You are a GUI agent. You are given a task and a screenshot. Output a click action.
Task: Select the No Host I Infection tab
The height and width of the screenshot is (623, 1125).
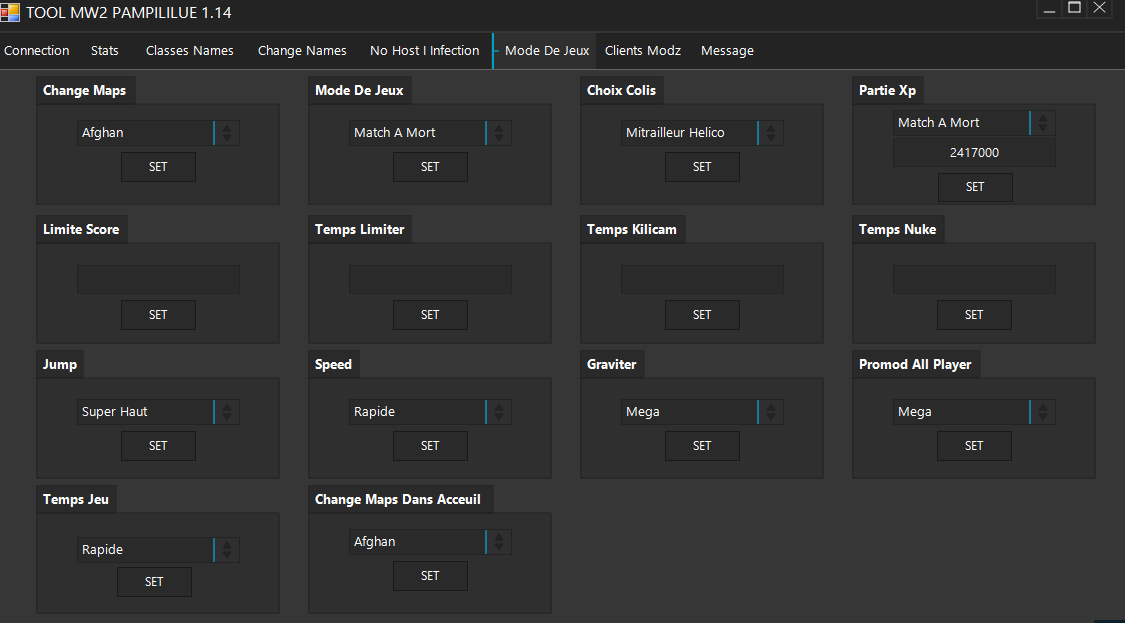[x=425, y=50]
